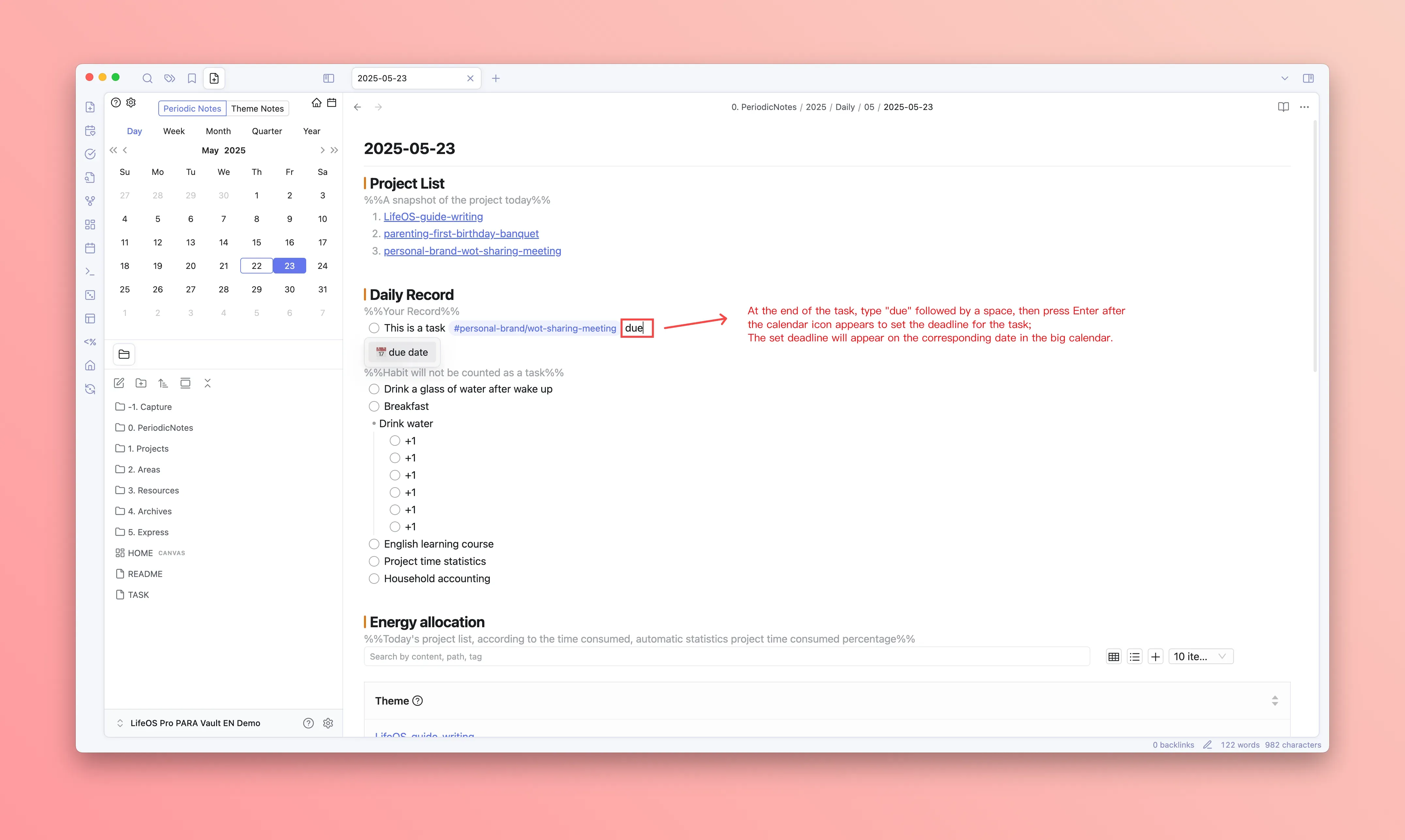Open the '10 ite...' page size dropdown

pos(1200,657)
